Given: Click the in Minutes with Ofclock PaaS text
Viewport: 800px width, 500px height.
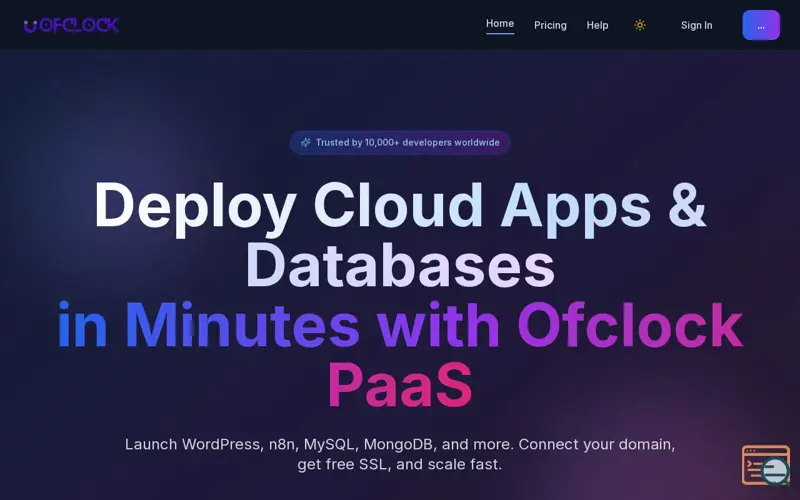Looking at the screenshot, I should tap(400, 355).
